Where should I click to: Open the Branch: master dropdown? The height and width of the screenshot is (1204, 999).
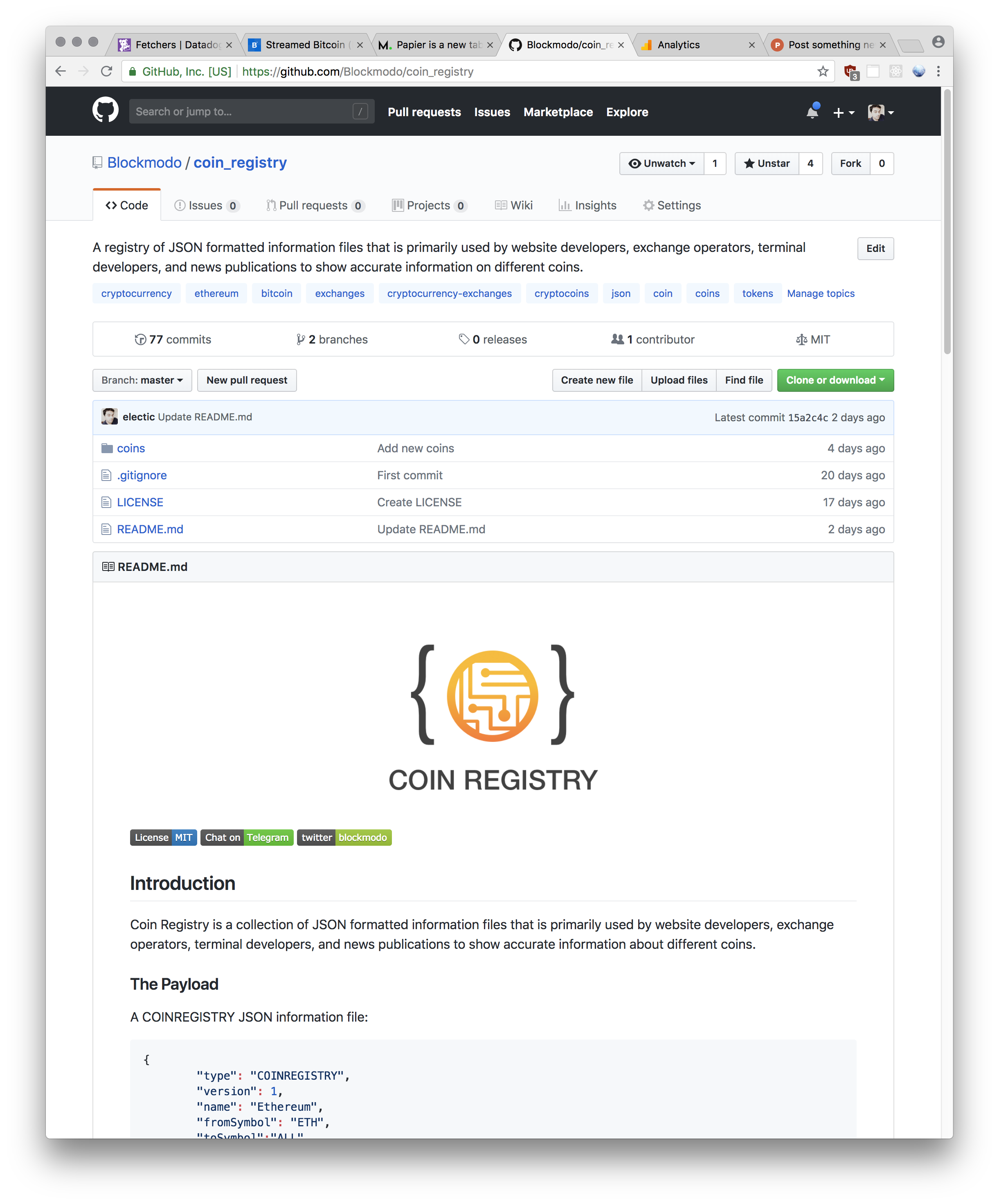click(142, 380)
